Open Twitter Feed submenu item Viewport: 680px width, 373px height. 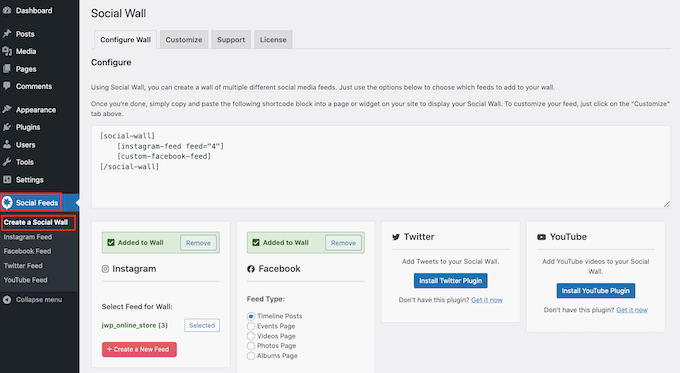click(23, 265)
